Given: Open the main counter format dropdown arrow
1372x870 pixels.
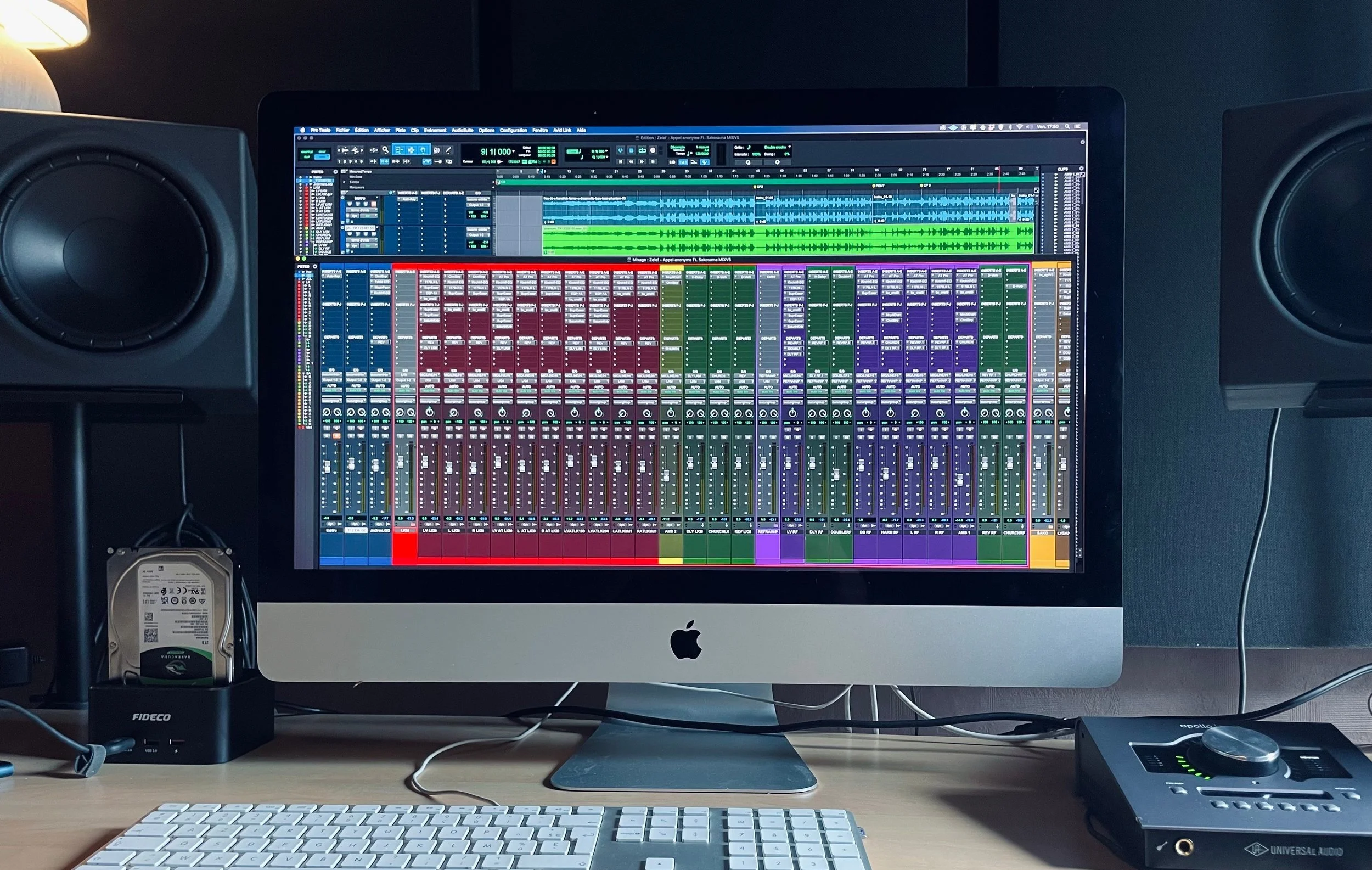Looking at the screenshot, I should point(514,151).
